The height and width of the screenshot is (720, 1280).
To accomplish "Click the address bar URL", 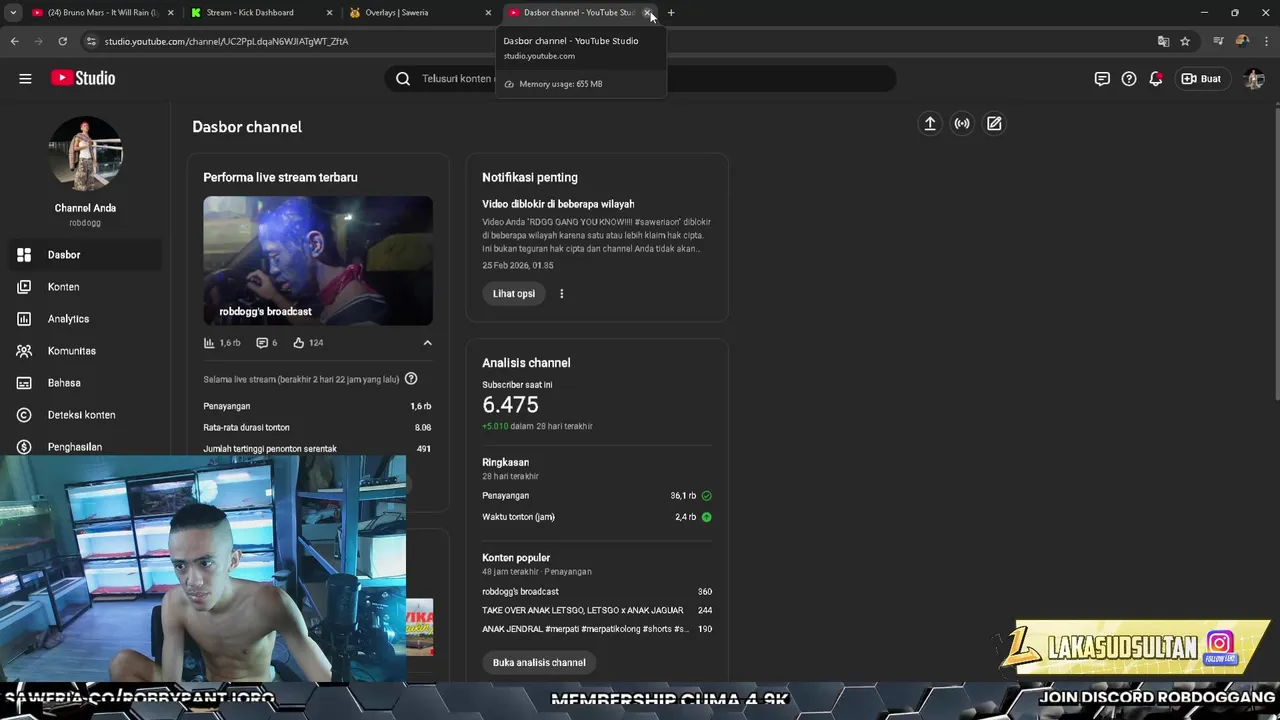I will [x=227, y=41].
